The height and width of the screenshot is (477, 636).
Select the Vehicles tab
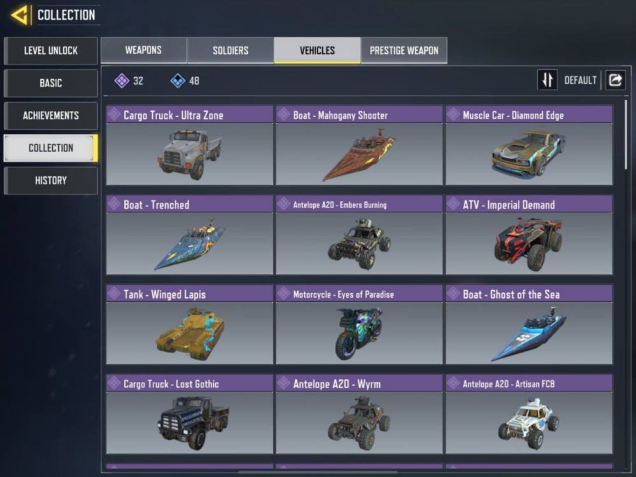pos(317,50)
